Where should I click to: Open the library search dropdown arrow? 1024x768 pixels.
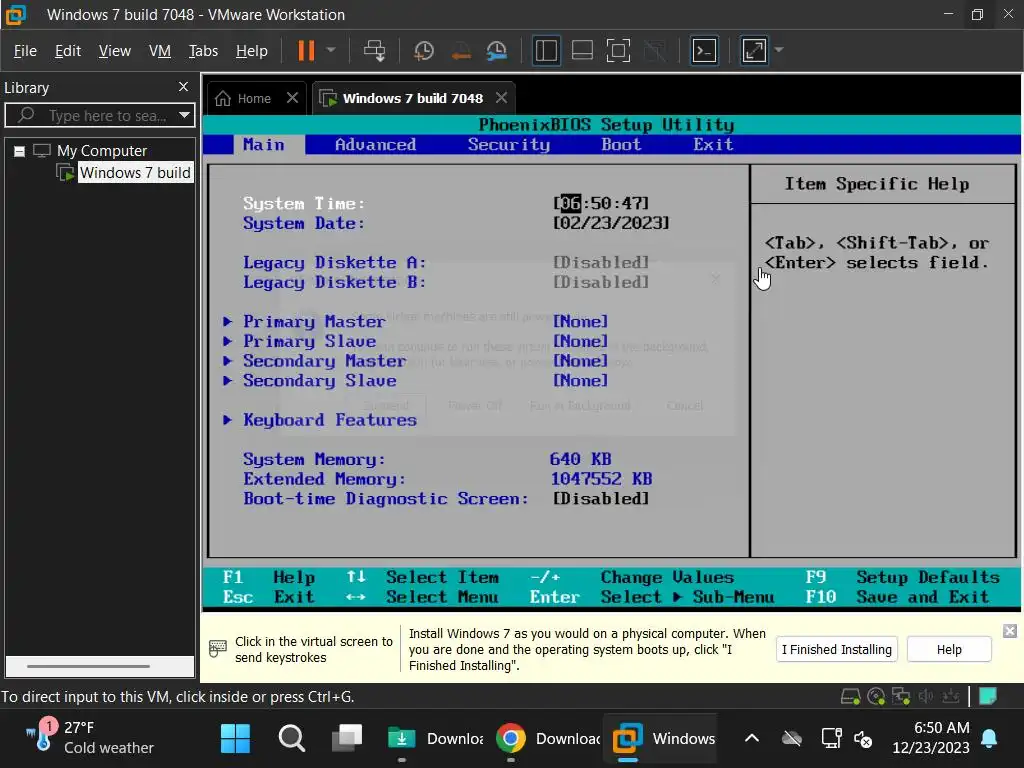coord(185,116)
